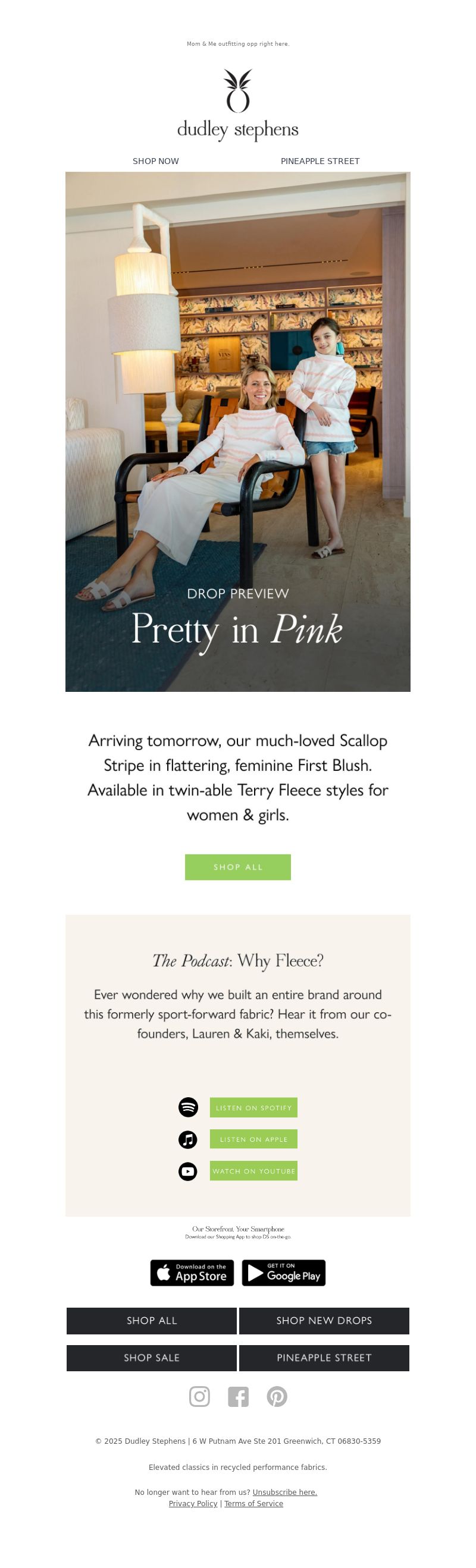Select SHOP NOW in top navigation
This screenshot has width=476, height=1568.
click(x=155, y=161)
